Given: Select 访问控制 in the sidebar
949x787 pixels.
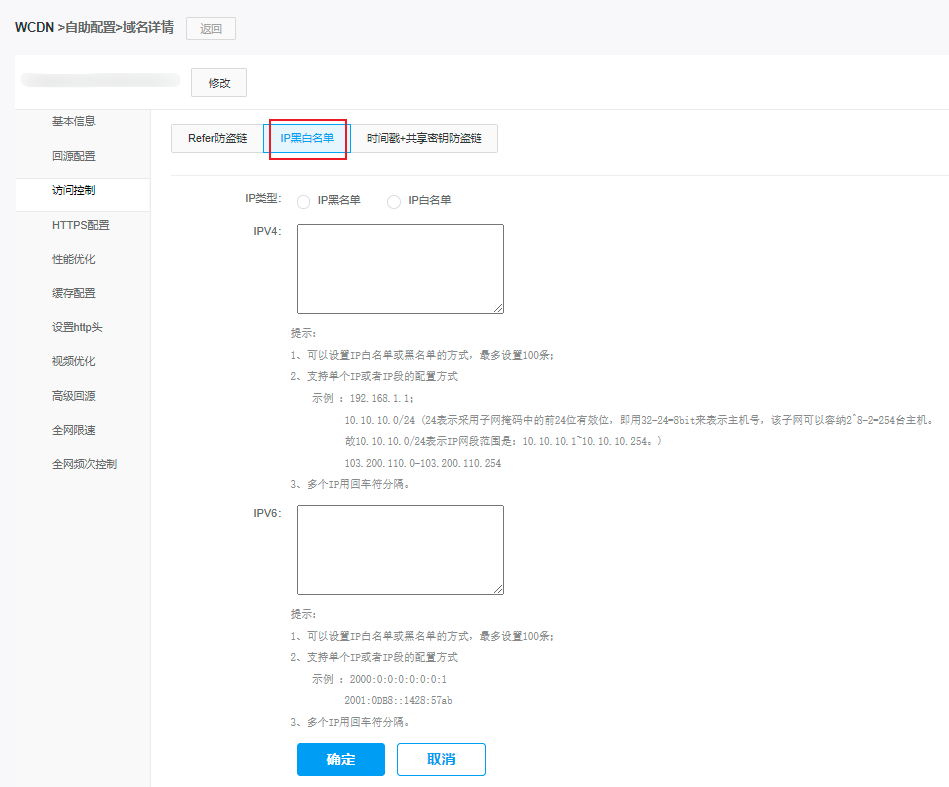Looking at the screenshot, I should pos(74,190).
